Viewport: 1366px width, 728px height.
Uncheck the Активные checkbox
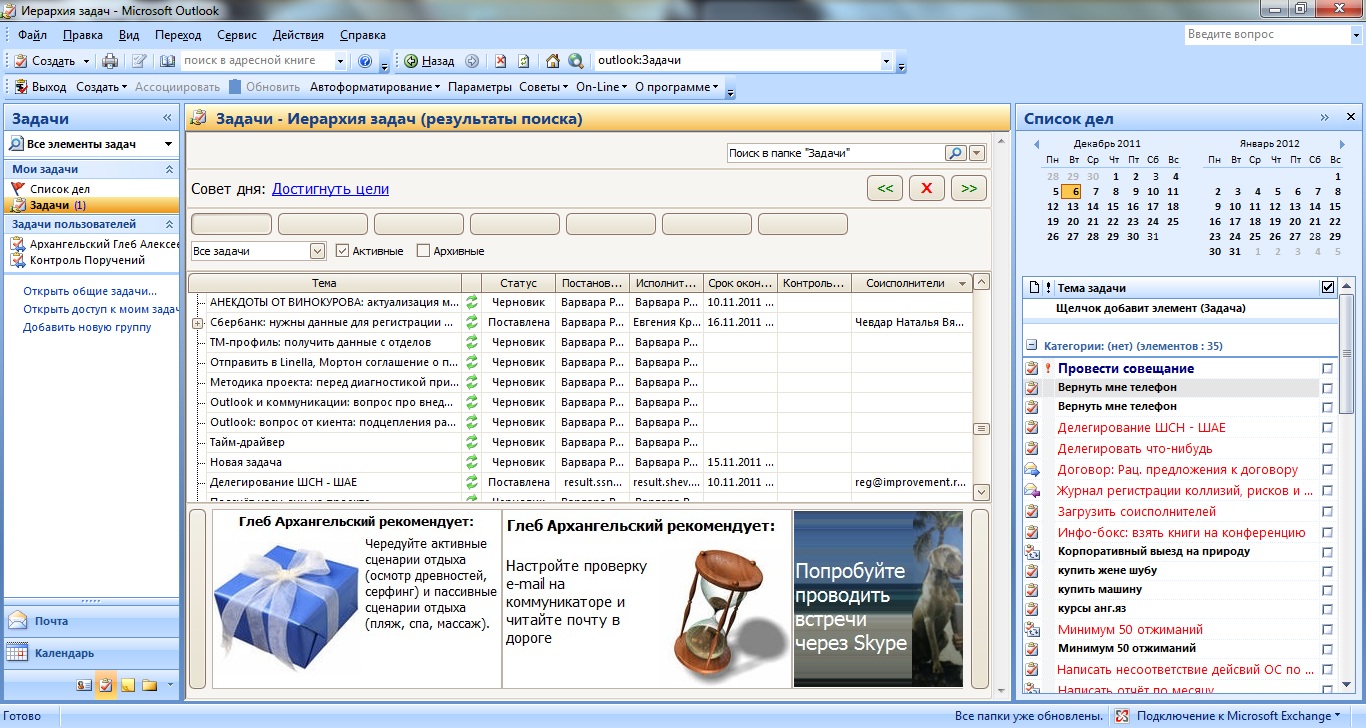(343, 251)
